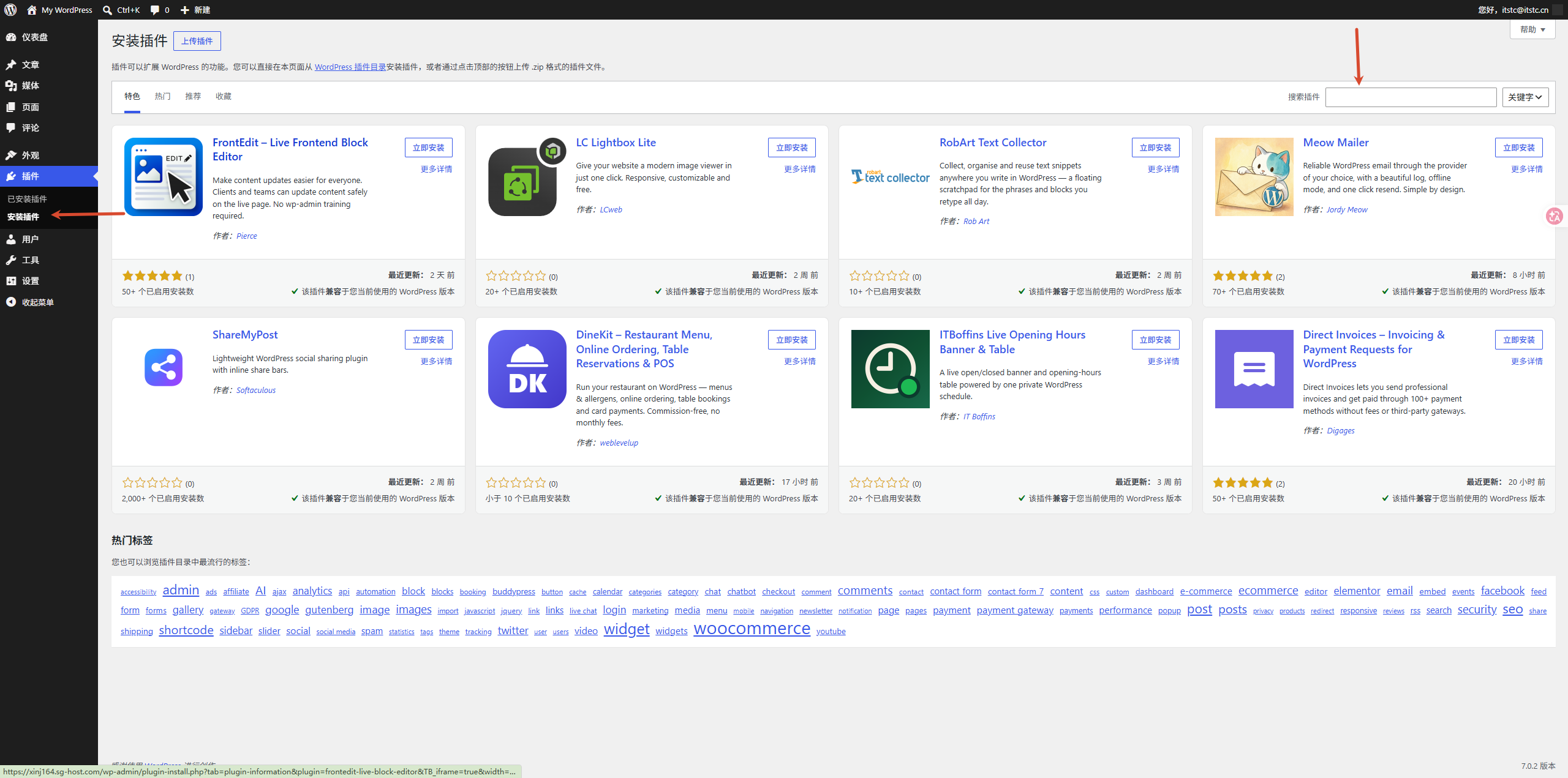Click the LC Lightbox Lite plugin icon

pyautogui.click(x=527, y=177)
